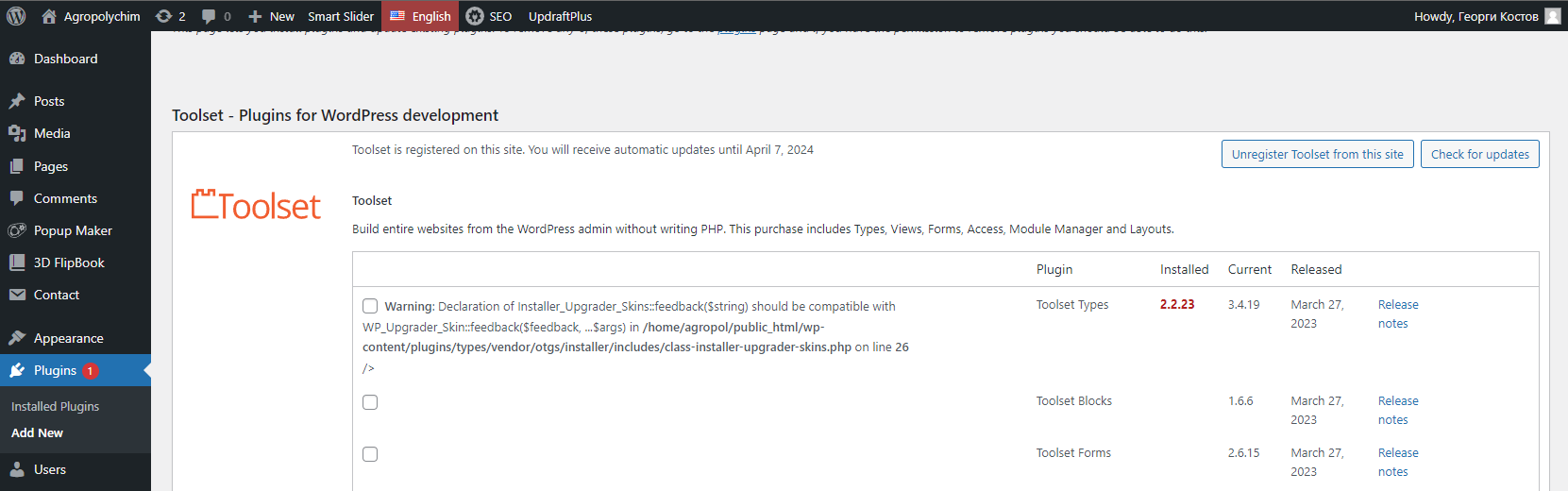Image resolution: width=1568 pixels, height=491 pixels.
Task: Click Toolset Blocks version 1.6.6
Action: pyautogui.click(x=1240, y=400)
